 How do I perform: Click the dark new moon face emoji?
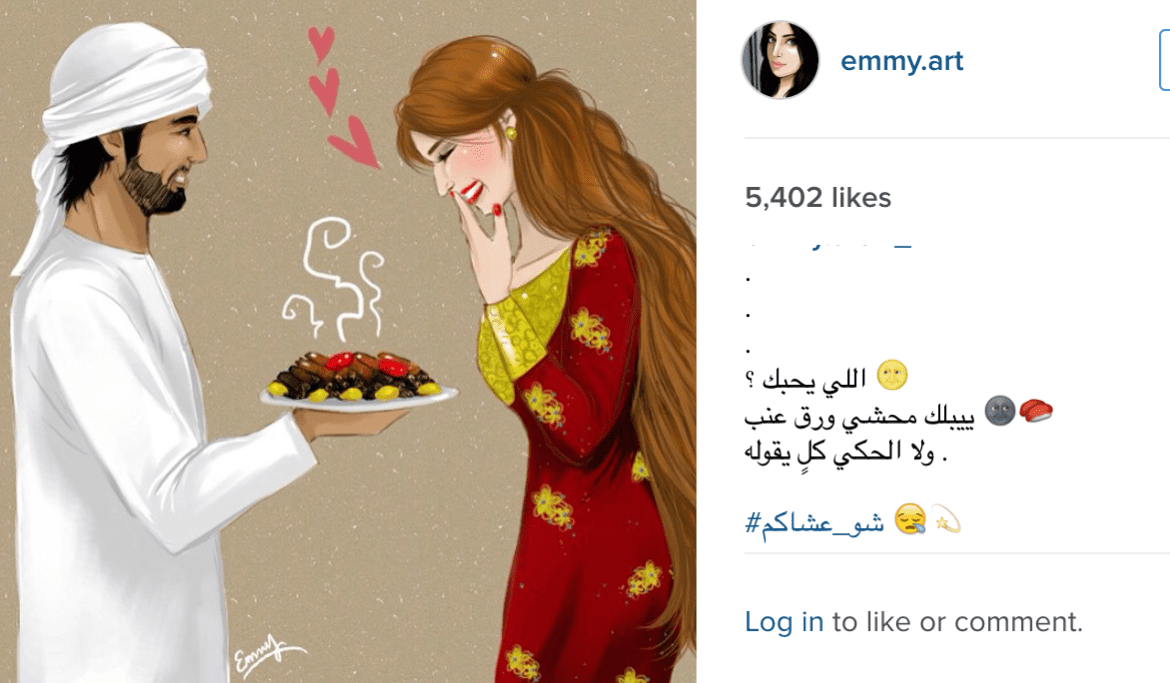tap(1000, 411)
